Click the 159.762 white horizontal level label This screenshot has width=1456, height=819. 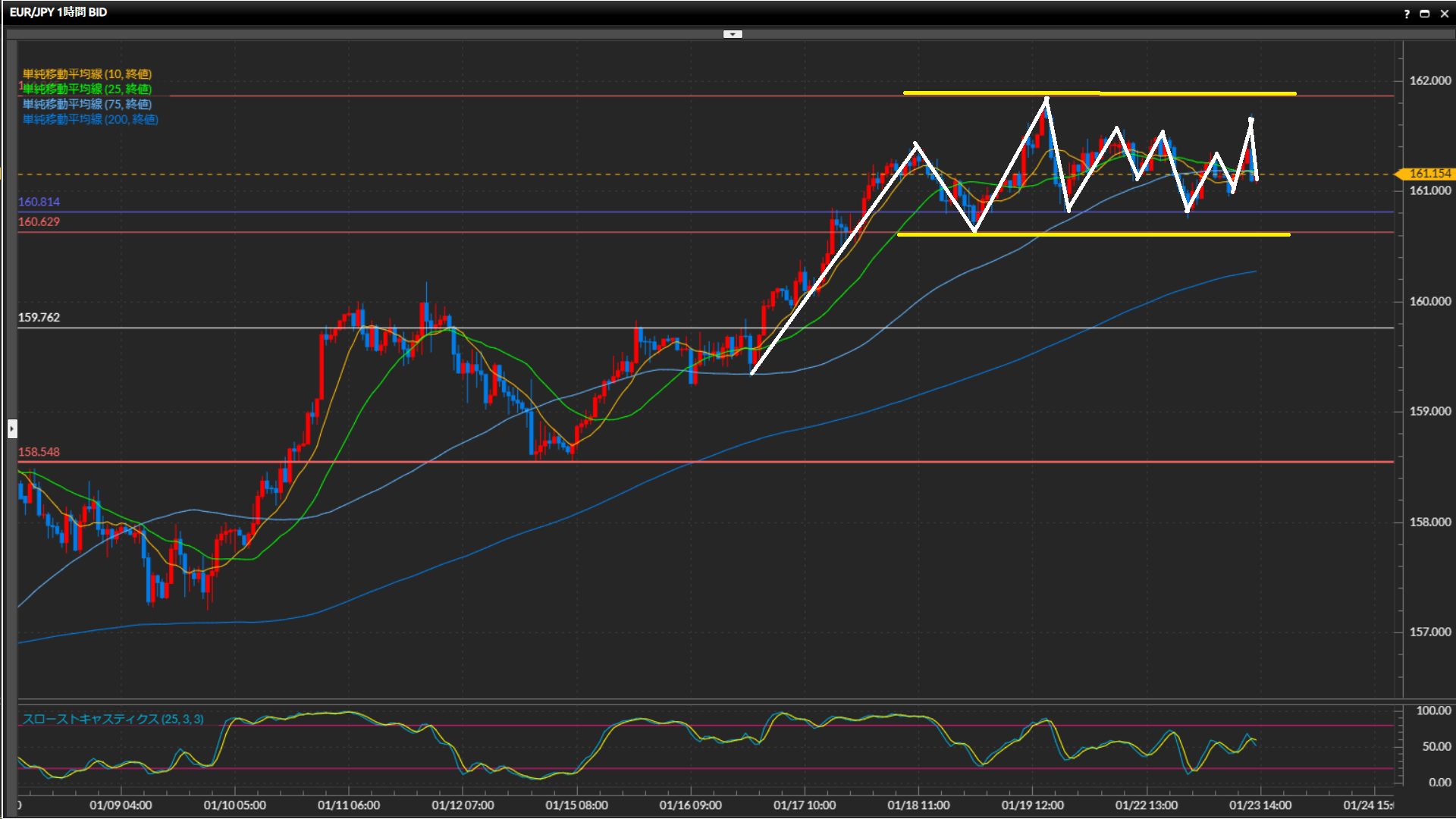pos(39,317)
